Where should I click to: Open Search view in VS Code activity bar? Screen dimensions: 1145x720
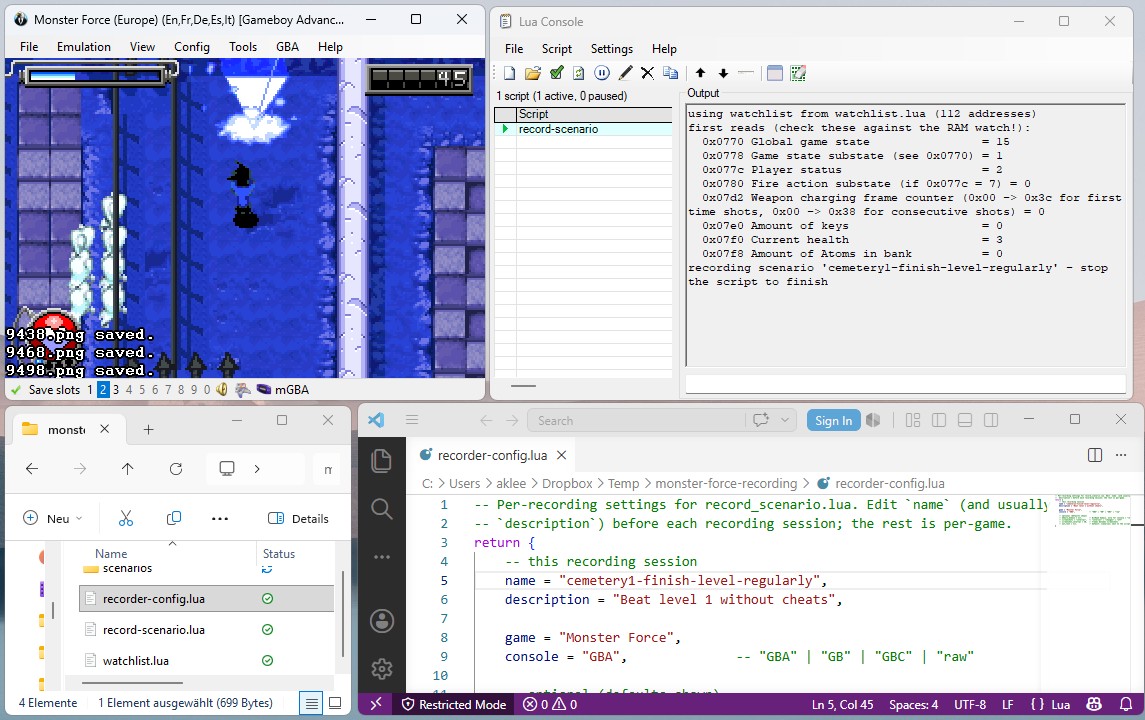[382, 508]
